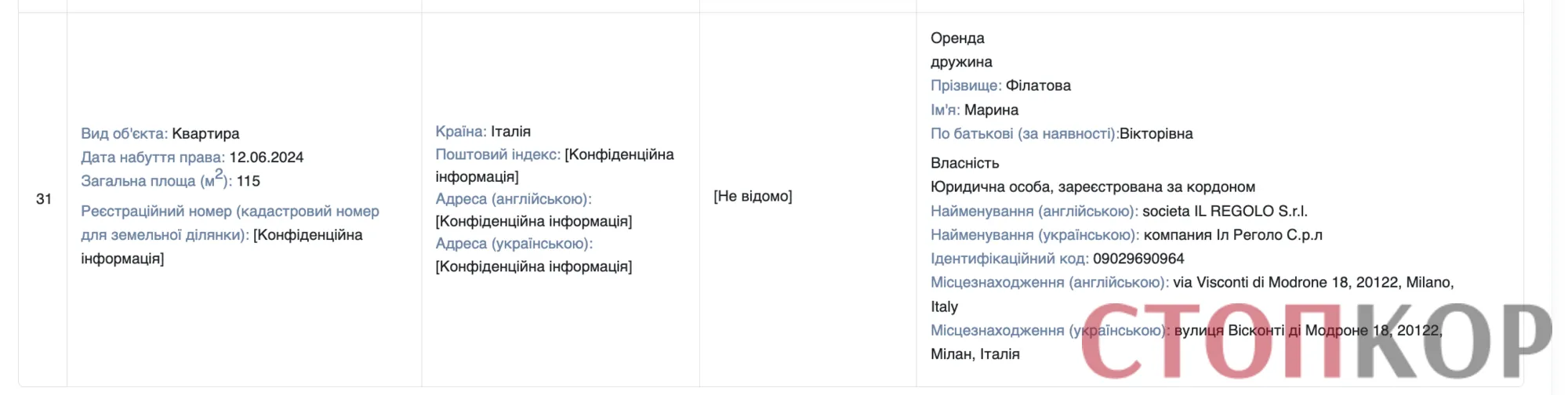Select the "Адреса (англійською)" label
The image size is (1568, 395).
click(x=514, y=199)
